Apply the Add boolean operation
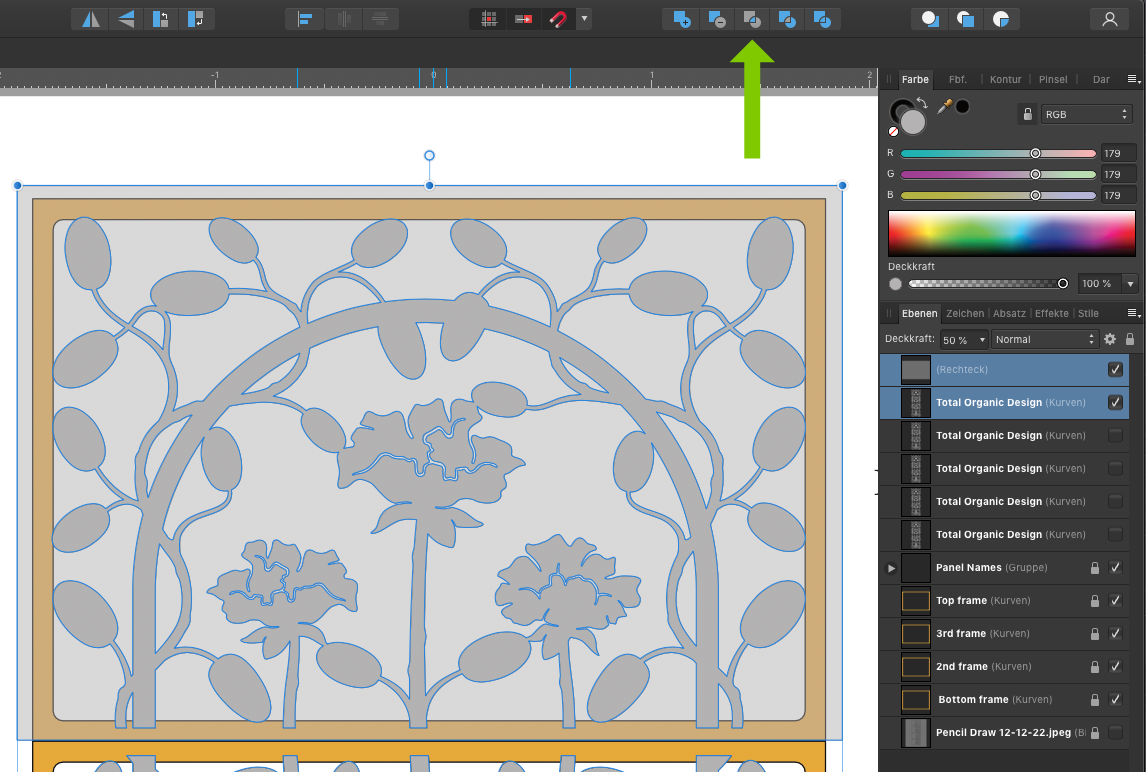The image size is (1146, 772). tap(681, 19)
